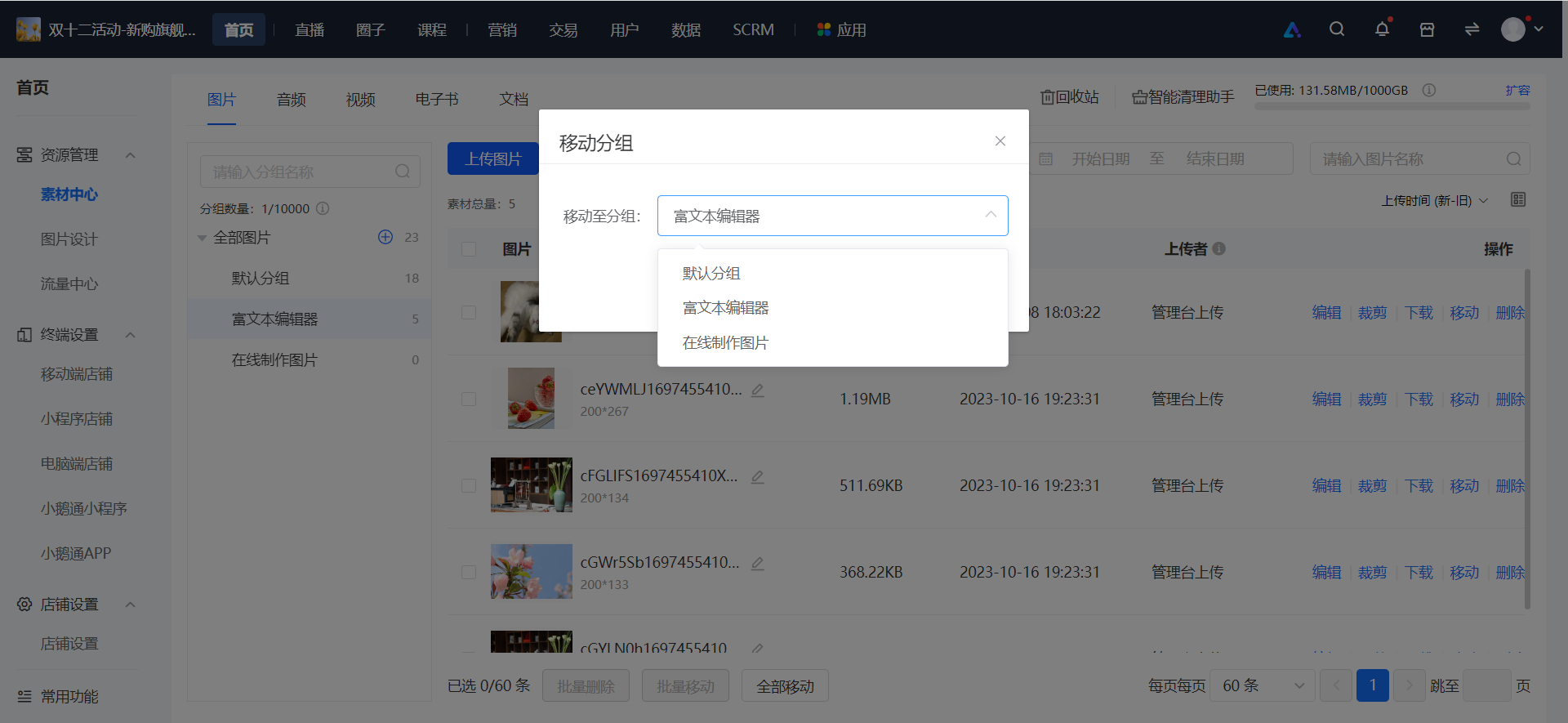The height and width of the screenshot is (723, 1568).
Task: Open the SCRM top menu
Action: click(753, 29)
